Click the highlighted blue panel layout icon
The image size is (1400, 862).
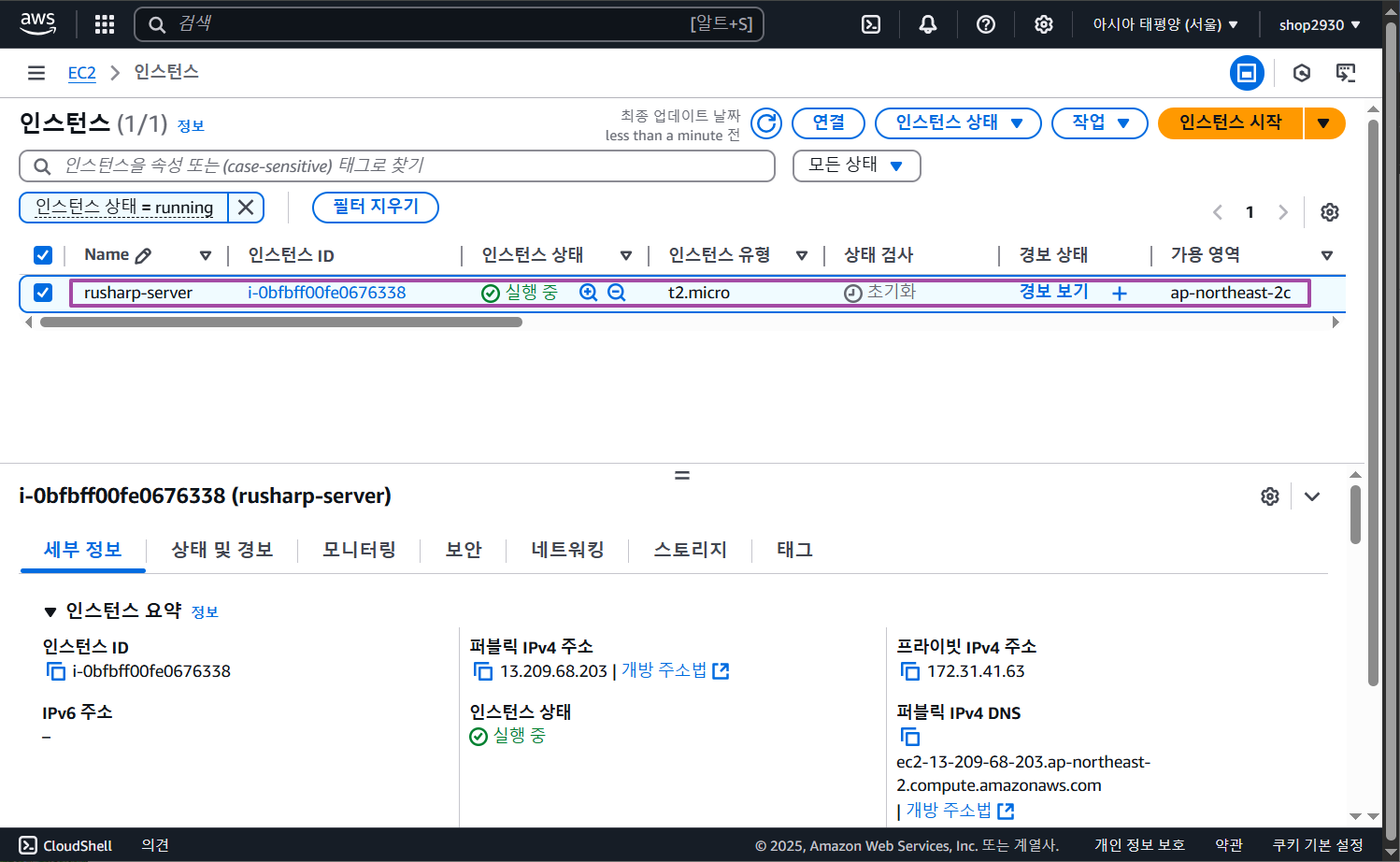pos(1247,73)
